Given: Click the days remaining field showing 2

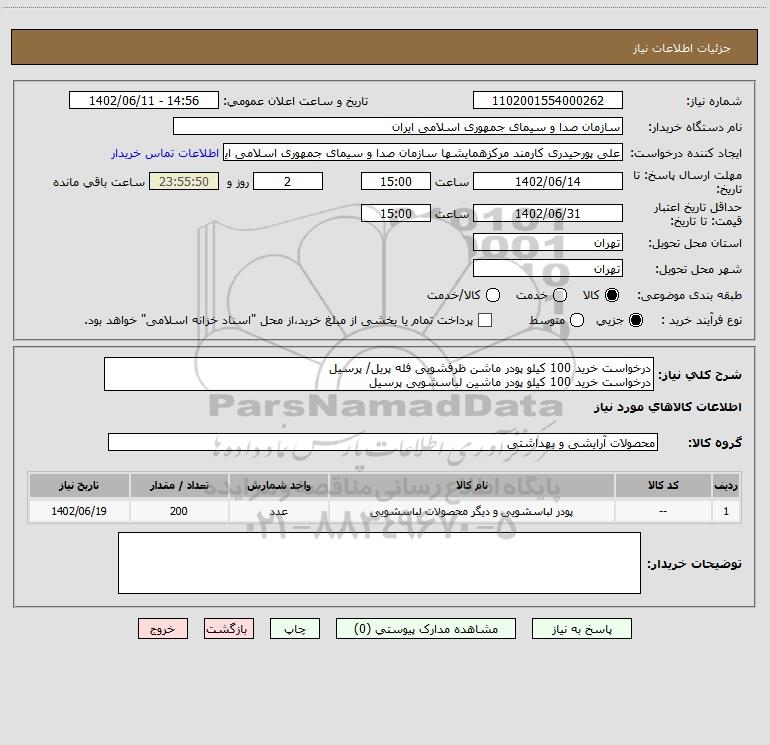Looking at the screenshot, I should (x=288, y=181).
